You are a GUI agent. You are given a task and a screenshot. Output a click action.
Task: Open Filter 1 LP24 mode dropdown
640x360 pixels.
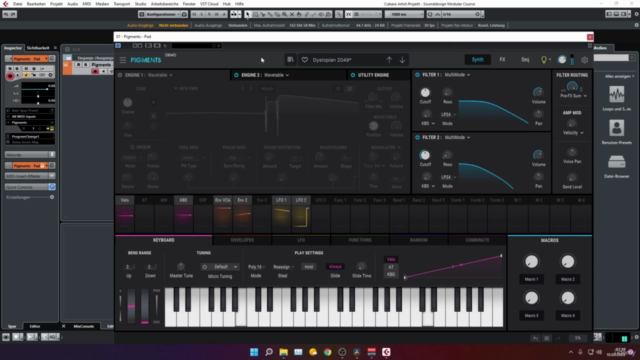click(448, 114)
